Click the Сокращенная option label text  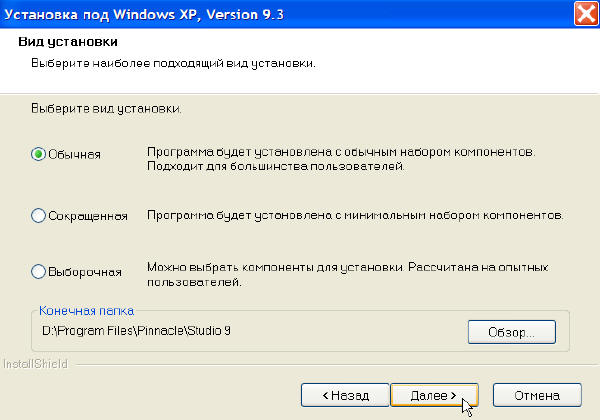[88, 215]
